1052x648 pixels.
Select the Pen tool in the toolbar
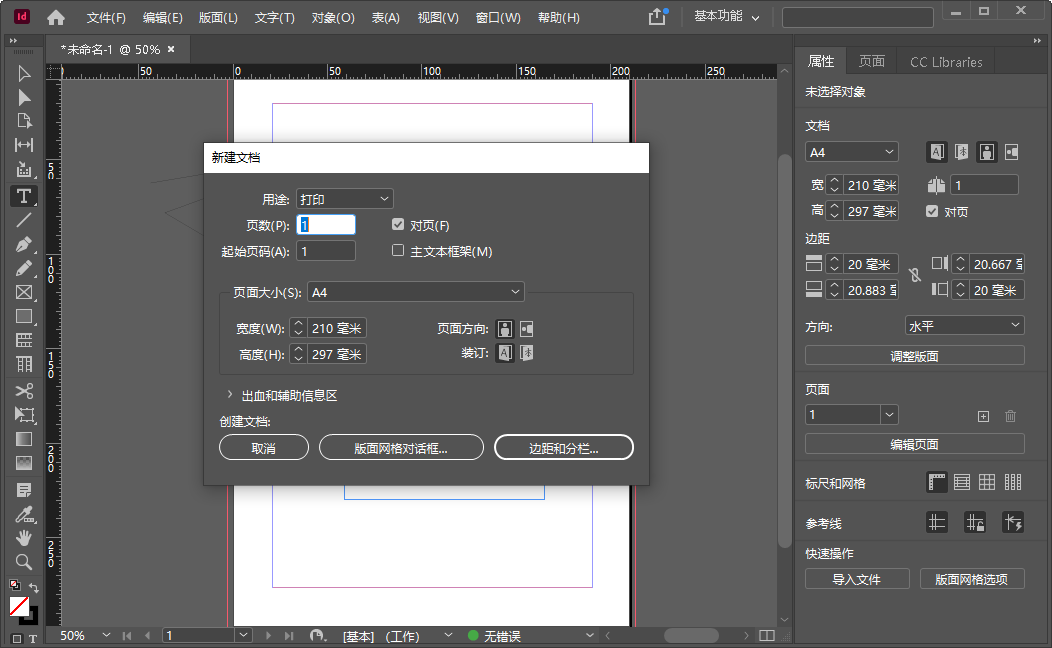point(23,244)
